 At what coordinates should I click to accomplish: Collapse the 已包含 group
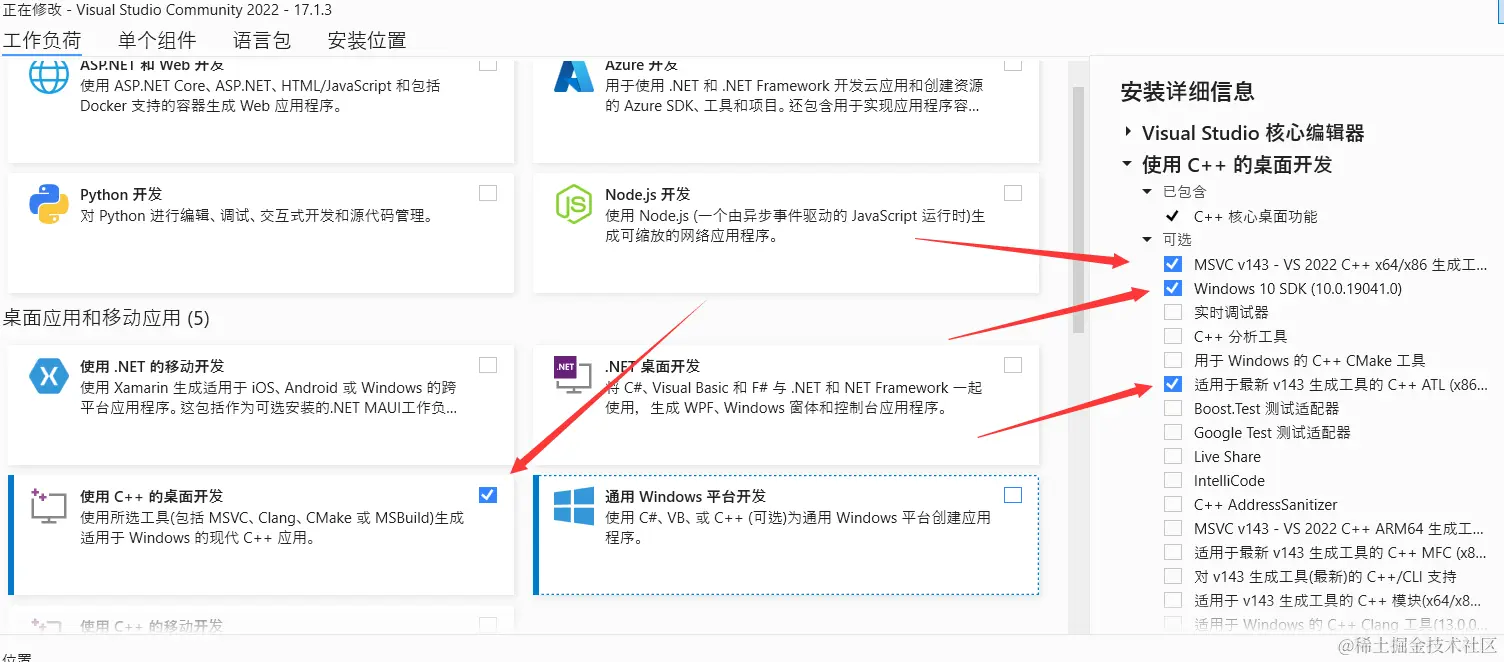coord(1148,191)
